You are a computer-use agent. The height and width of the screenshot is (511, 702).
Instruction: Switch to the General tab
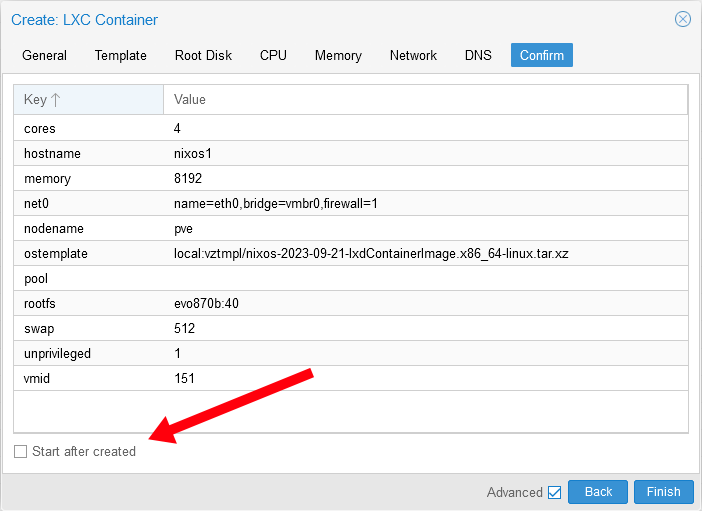click(44, 55)
